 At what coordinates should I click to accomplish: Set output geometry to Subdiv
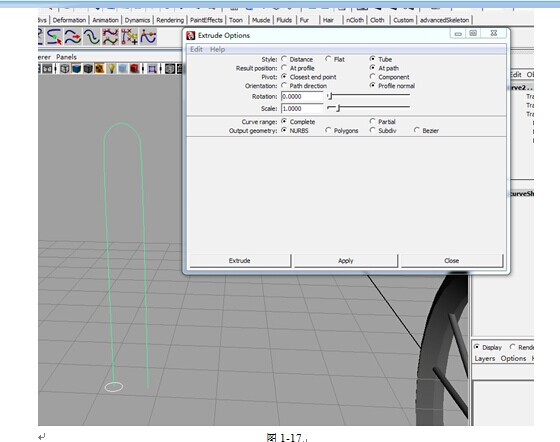click(x=372, y=130)
